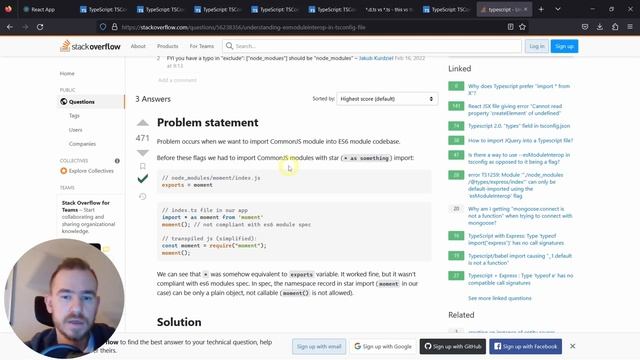Open the About menu item
Image resolution: width=640 pixels, height=360 pixels.
click(x=138, y=46)
